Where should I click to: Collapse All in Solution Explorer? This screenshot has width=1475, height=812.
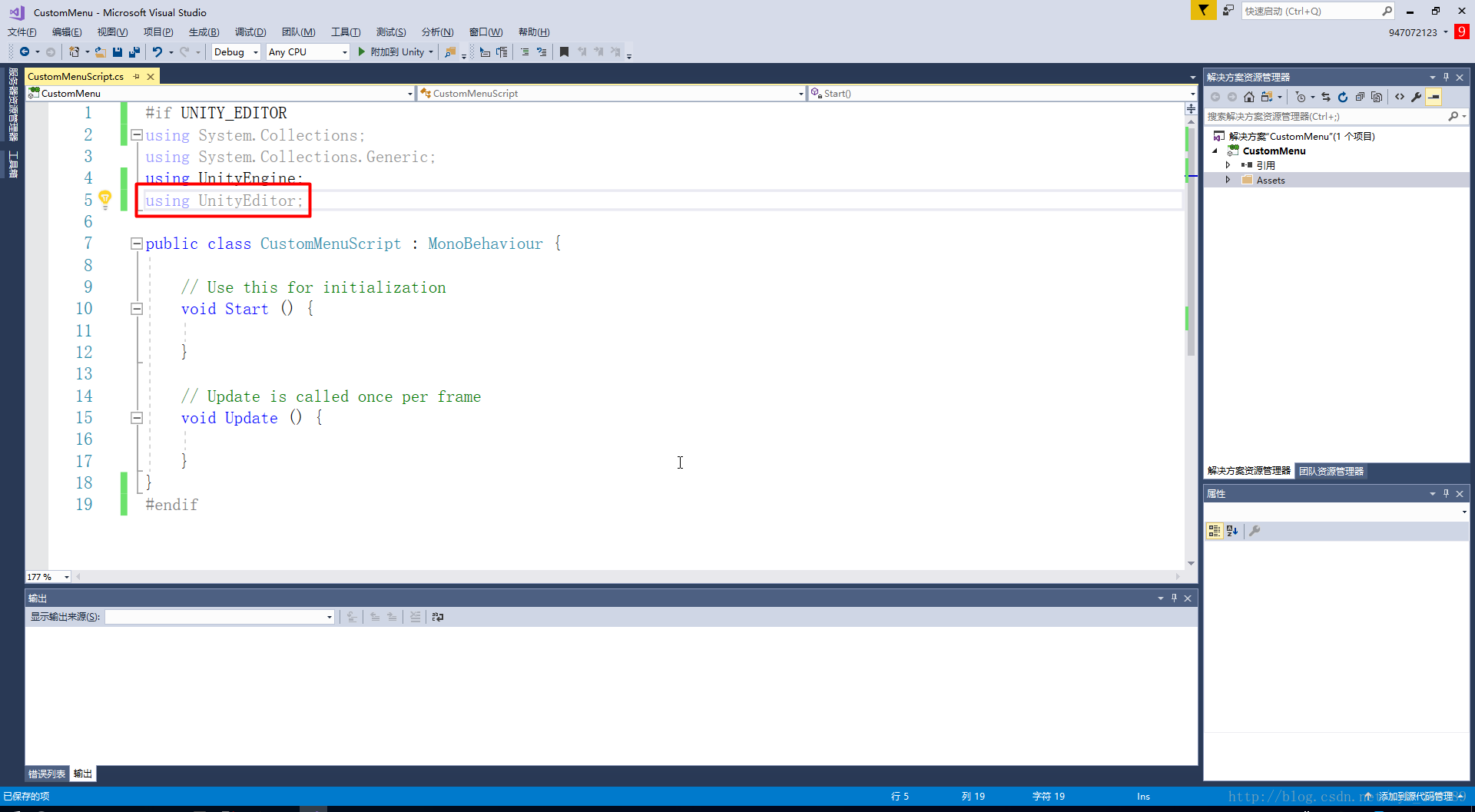point(1360,97)
